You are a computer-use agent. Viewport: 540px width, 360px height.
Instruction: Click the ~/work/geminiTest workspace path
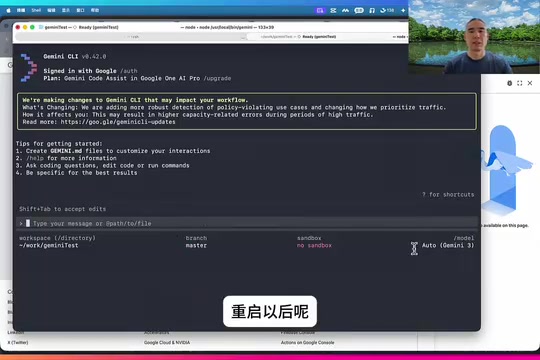pyautogui.click(x=49, y=246)
